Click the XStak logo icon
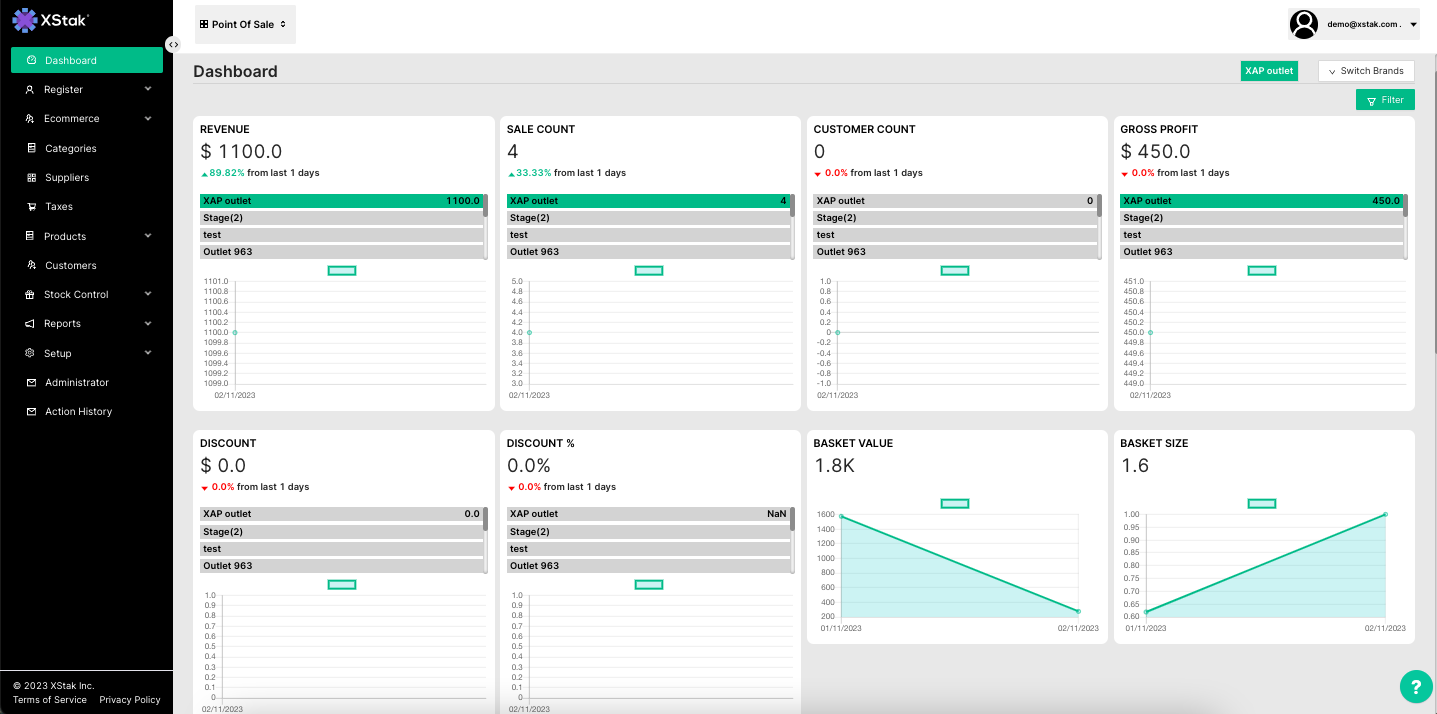Image resolution: width=1437 pixels, height=714 pixels. [x=25, y=19]
